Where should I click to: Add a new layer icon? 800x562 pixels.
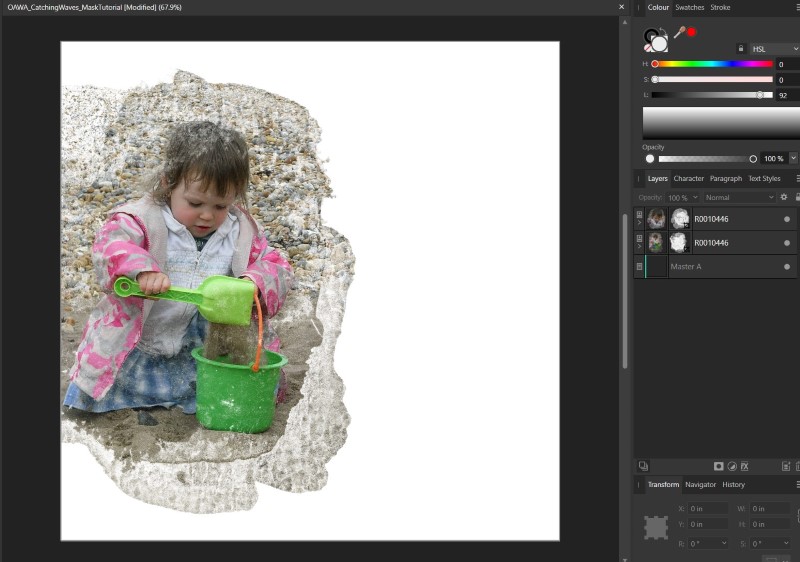[x=786, y=466]
